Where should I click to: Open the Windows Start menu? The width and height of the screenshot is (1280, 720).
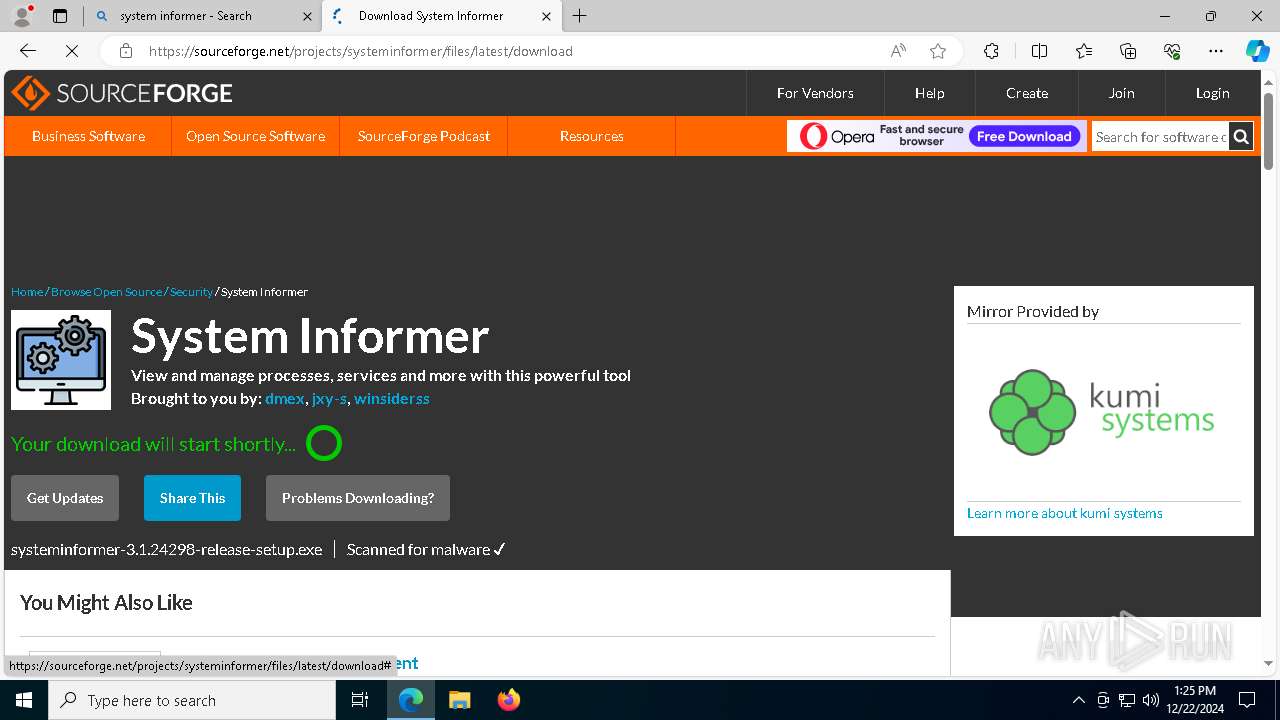[24, 700]
